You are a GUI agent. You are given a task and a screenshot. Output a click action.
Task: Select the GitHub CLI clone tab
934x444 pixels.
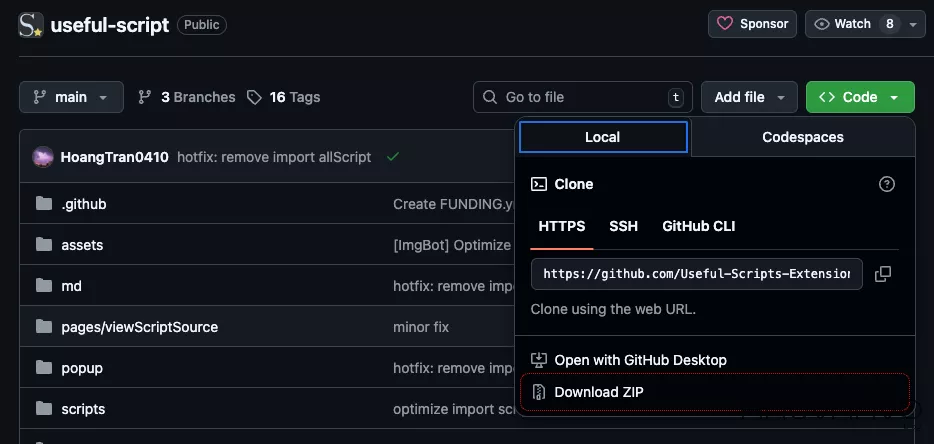click(699, 226)
